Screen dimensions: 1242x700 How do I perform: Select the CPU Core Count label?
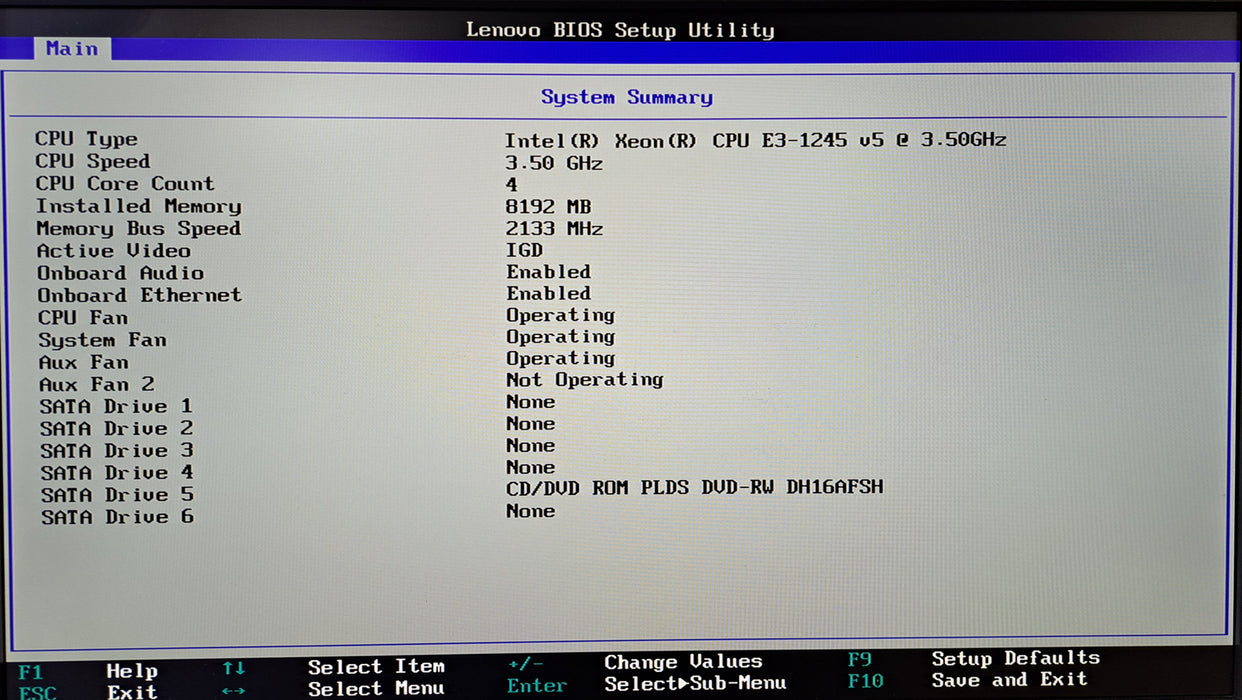[x=125, y=183]
